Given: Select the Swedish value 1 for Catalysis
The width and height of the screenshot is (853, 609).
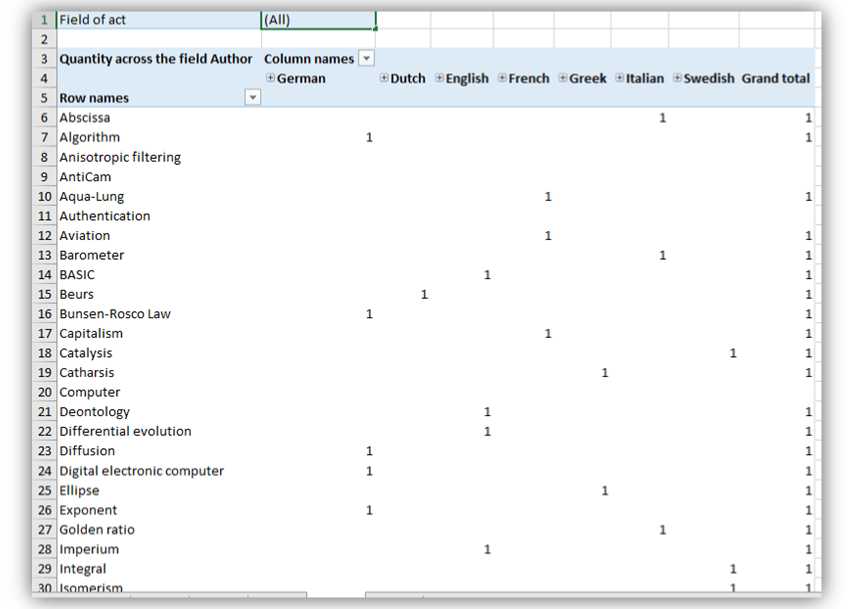Looking at the screenshot, I should pos(733,353).
